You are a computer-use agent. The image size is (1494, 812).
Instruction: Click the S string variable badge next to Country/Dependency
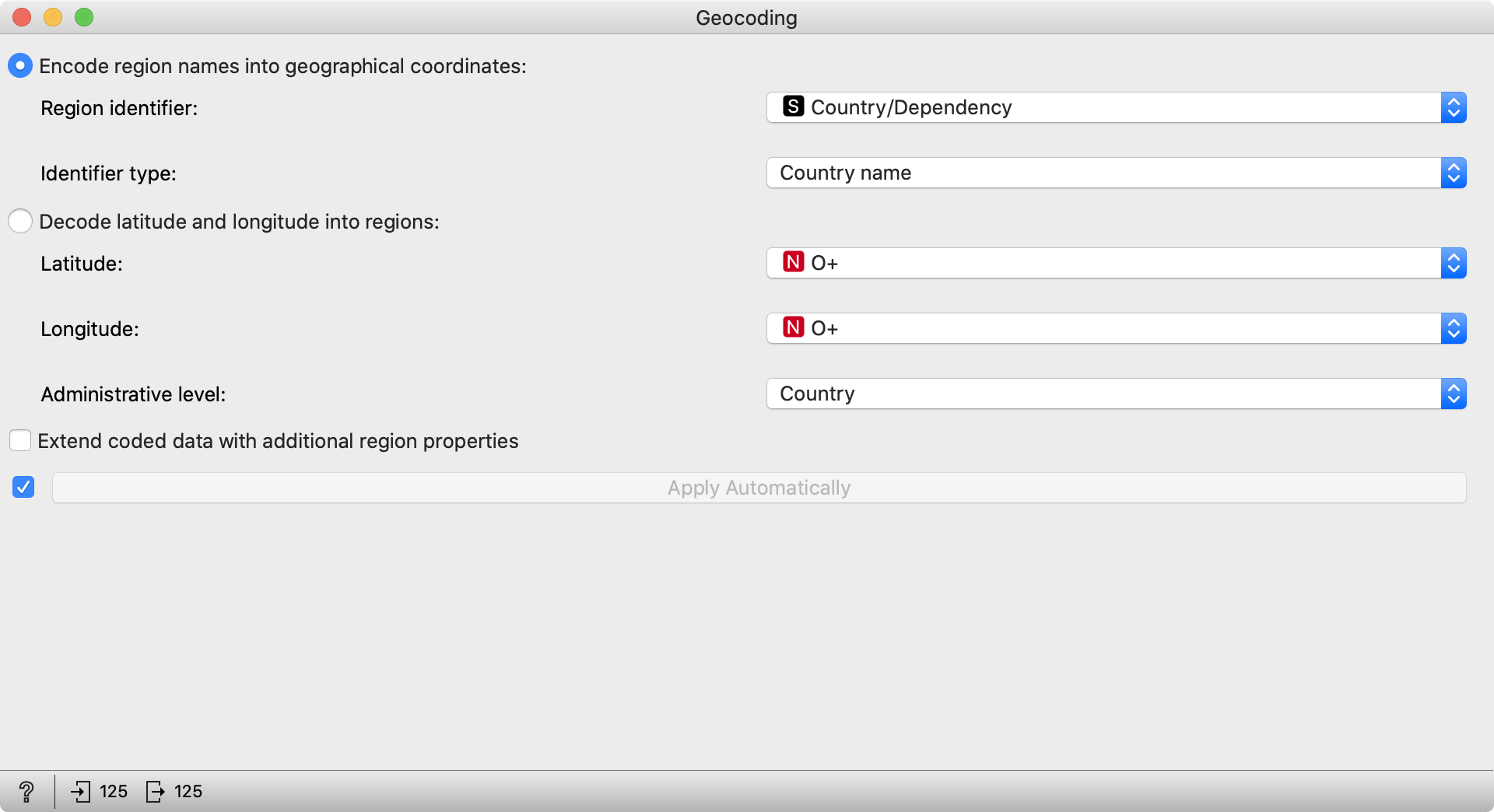point(793,107)
